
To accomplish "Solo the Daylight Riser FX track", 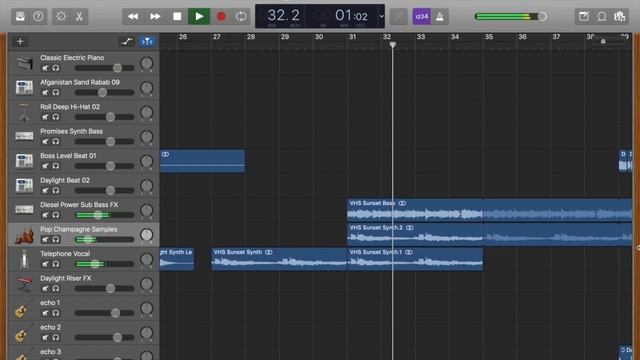I will (56, 289).
